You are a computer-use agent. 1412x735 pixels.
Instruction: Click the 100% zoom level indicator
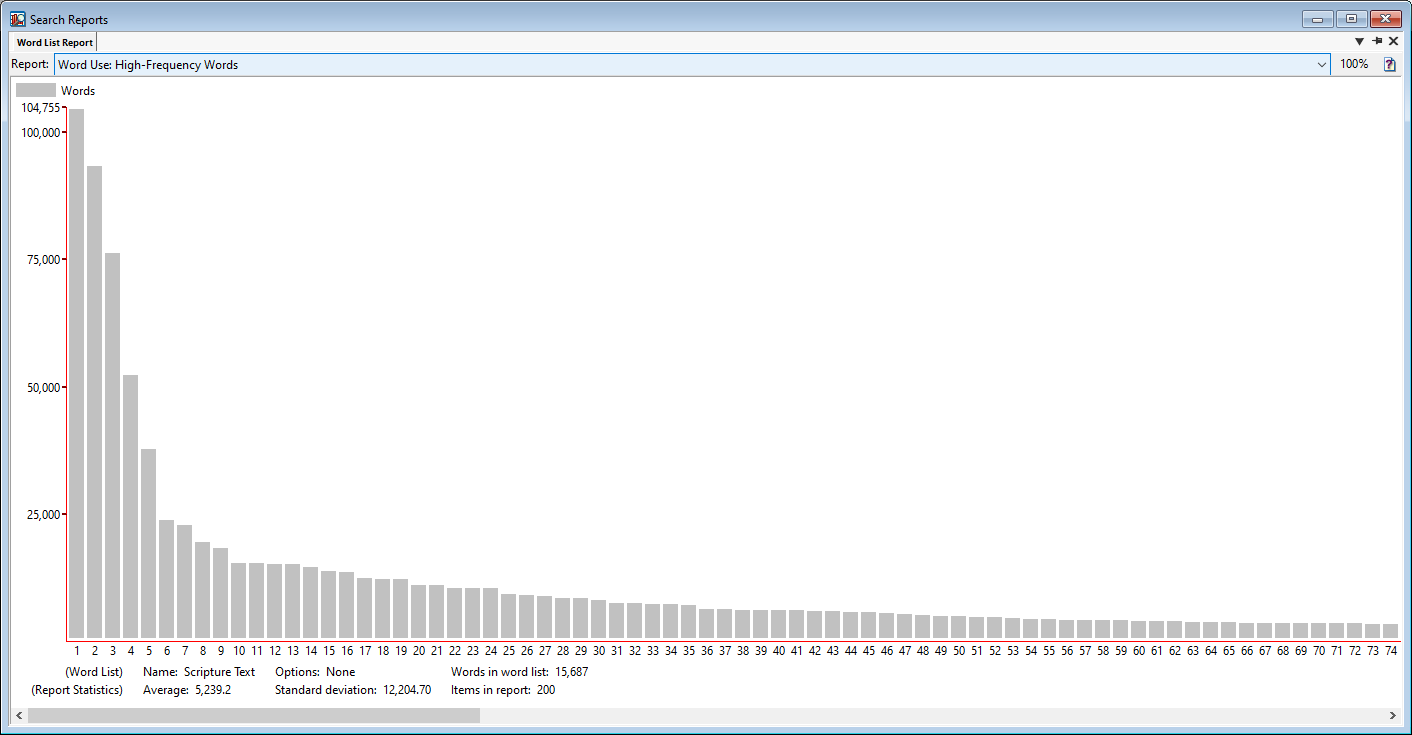coord(1354,64)
